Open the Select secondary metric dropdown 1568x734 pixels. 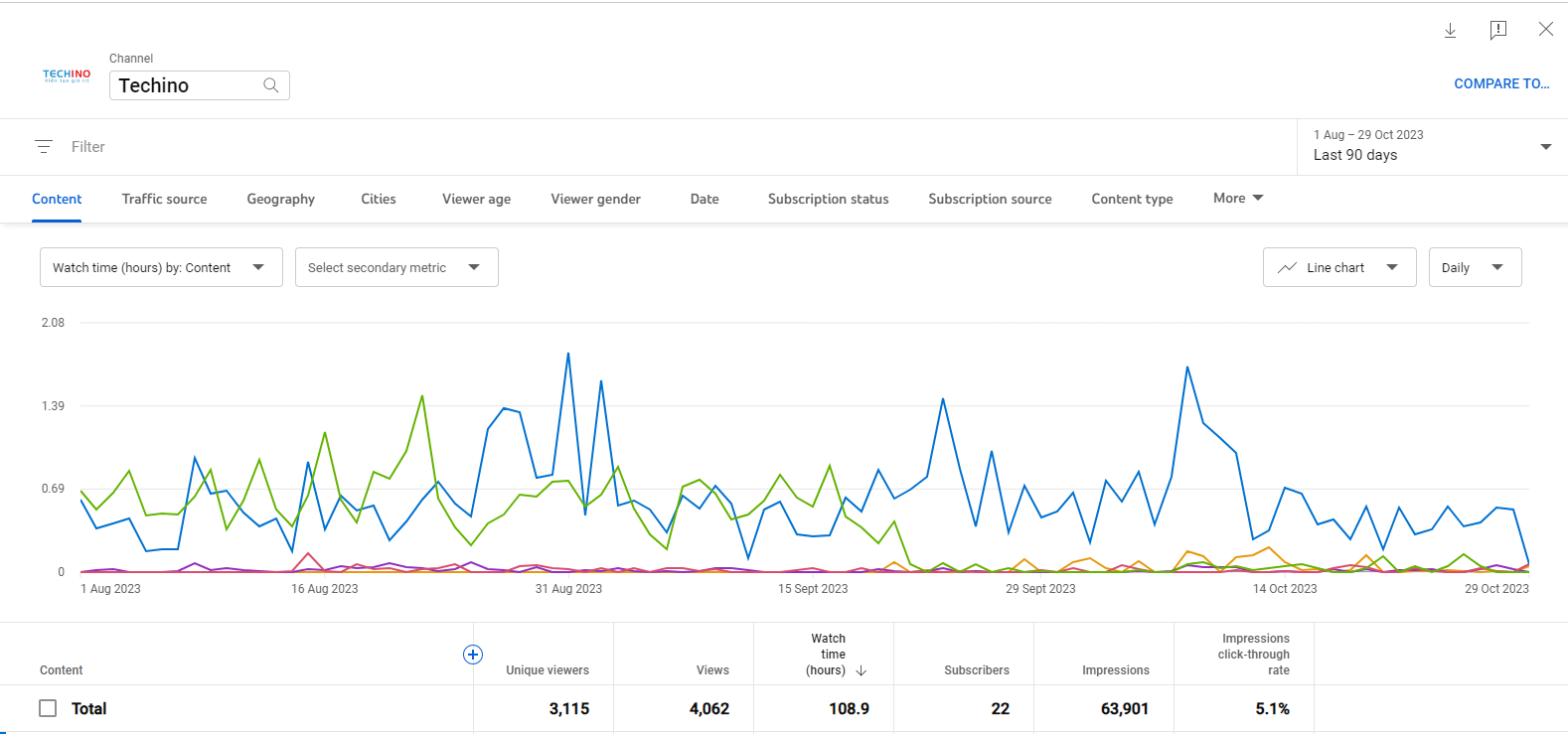396,267
